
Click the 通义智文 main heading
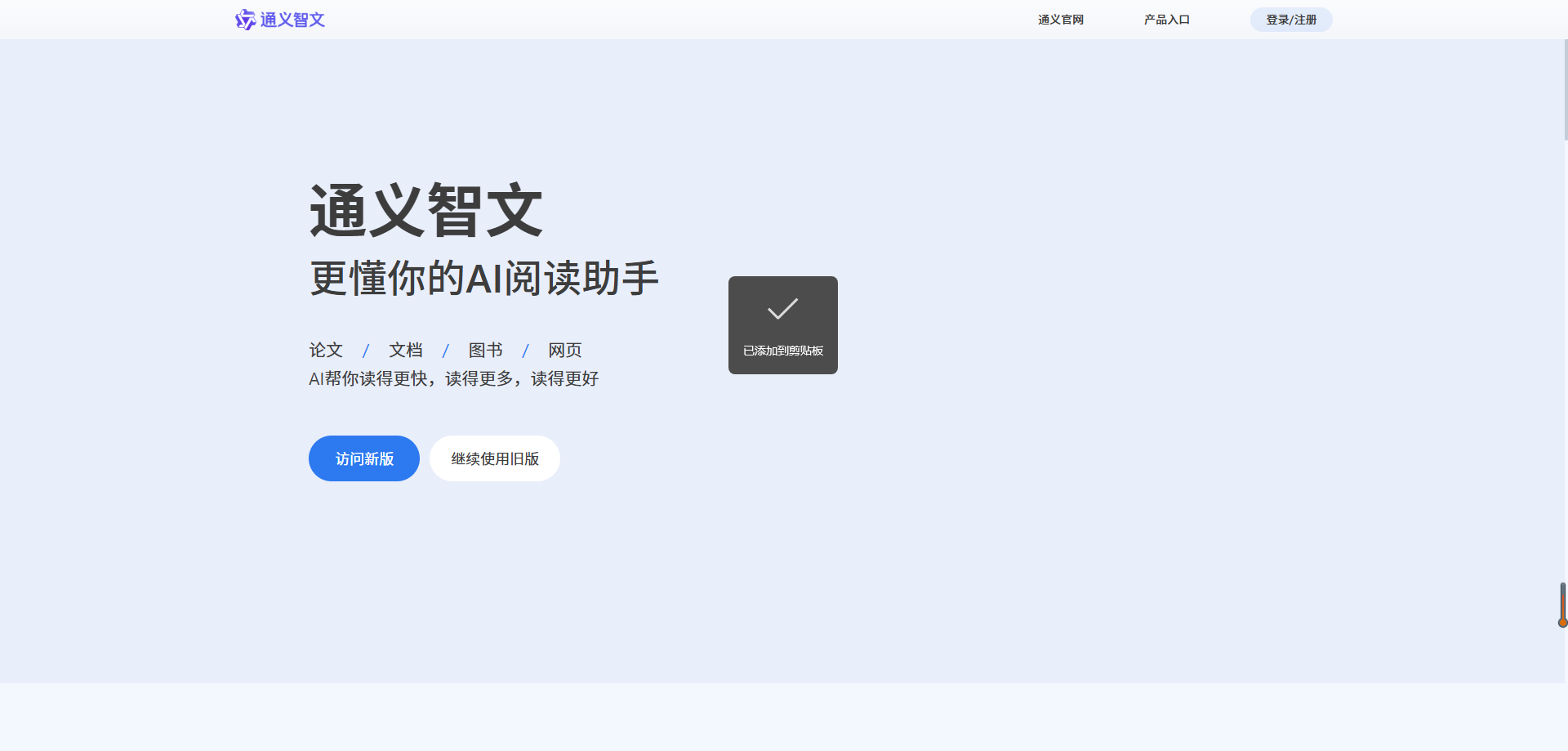point(425,211)
